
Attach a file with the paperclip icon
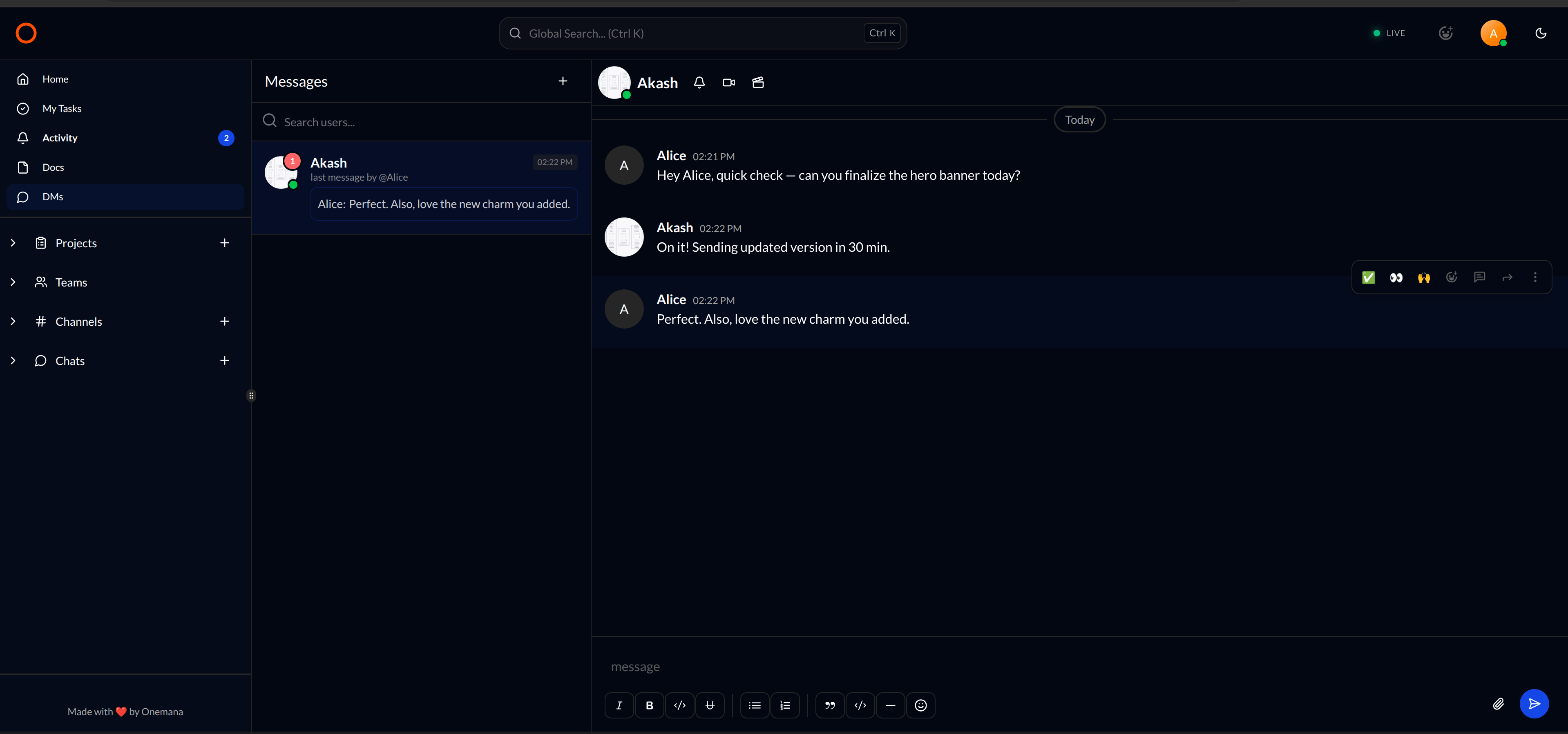(x=1498, y=704)
